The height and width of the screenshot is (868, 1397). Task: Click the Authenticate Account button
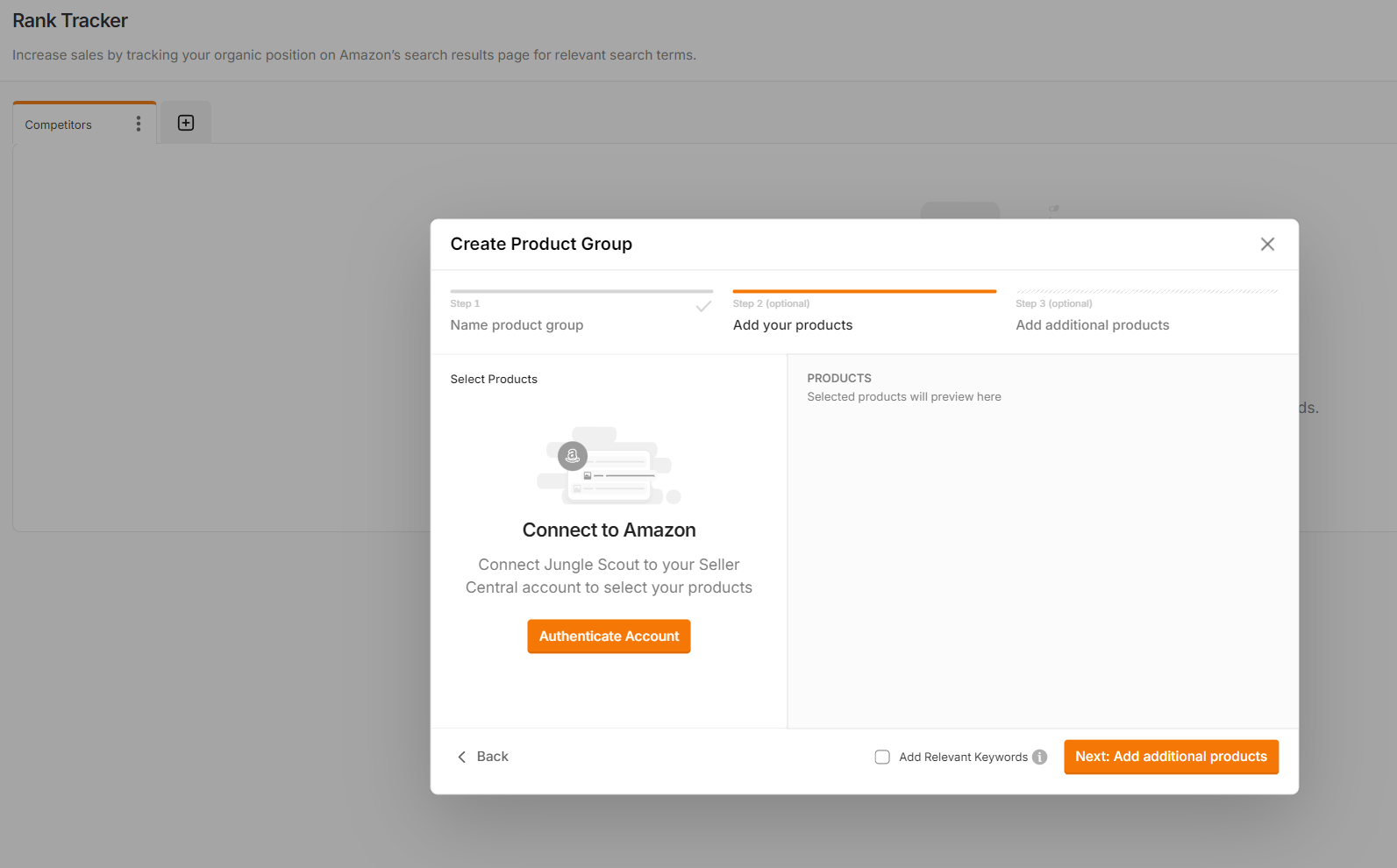pos(609,637)
